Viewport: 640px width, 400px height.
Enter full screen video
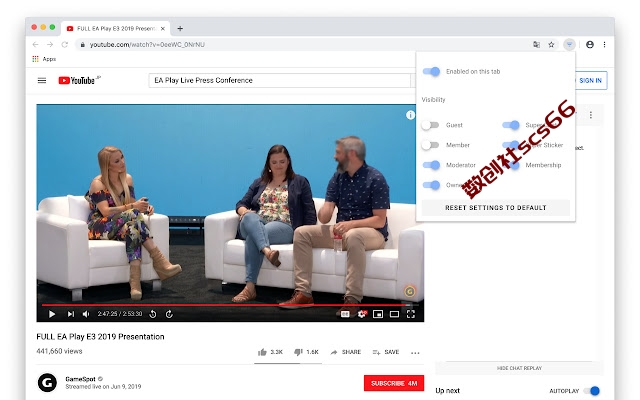[411, 314]
